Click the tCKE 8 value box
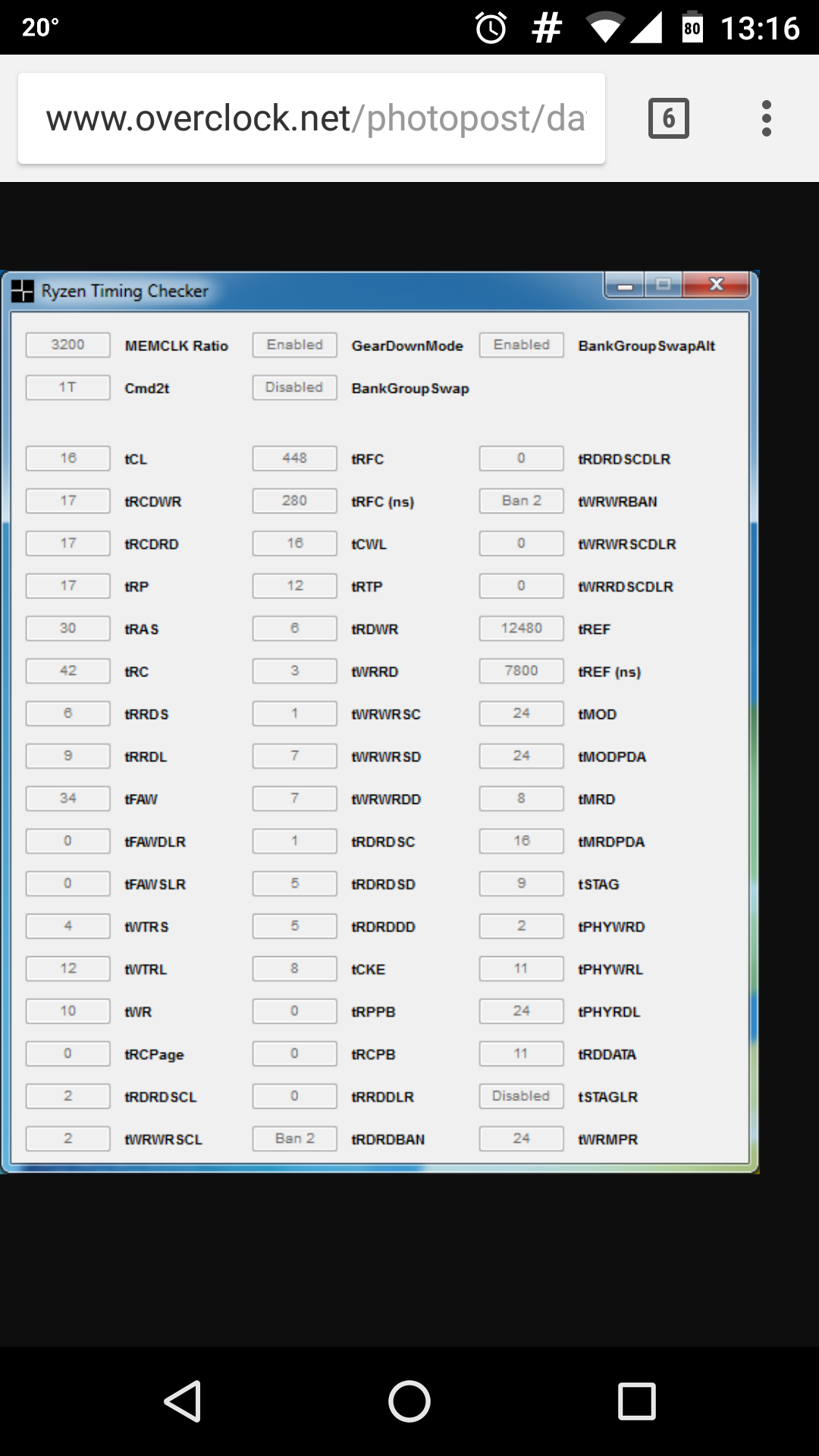Image resolution: width=819 pixels, height=1456 pixels. [295, 969]
